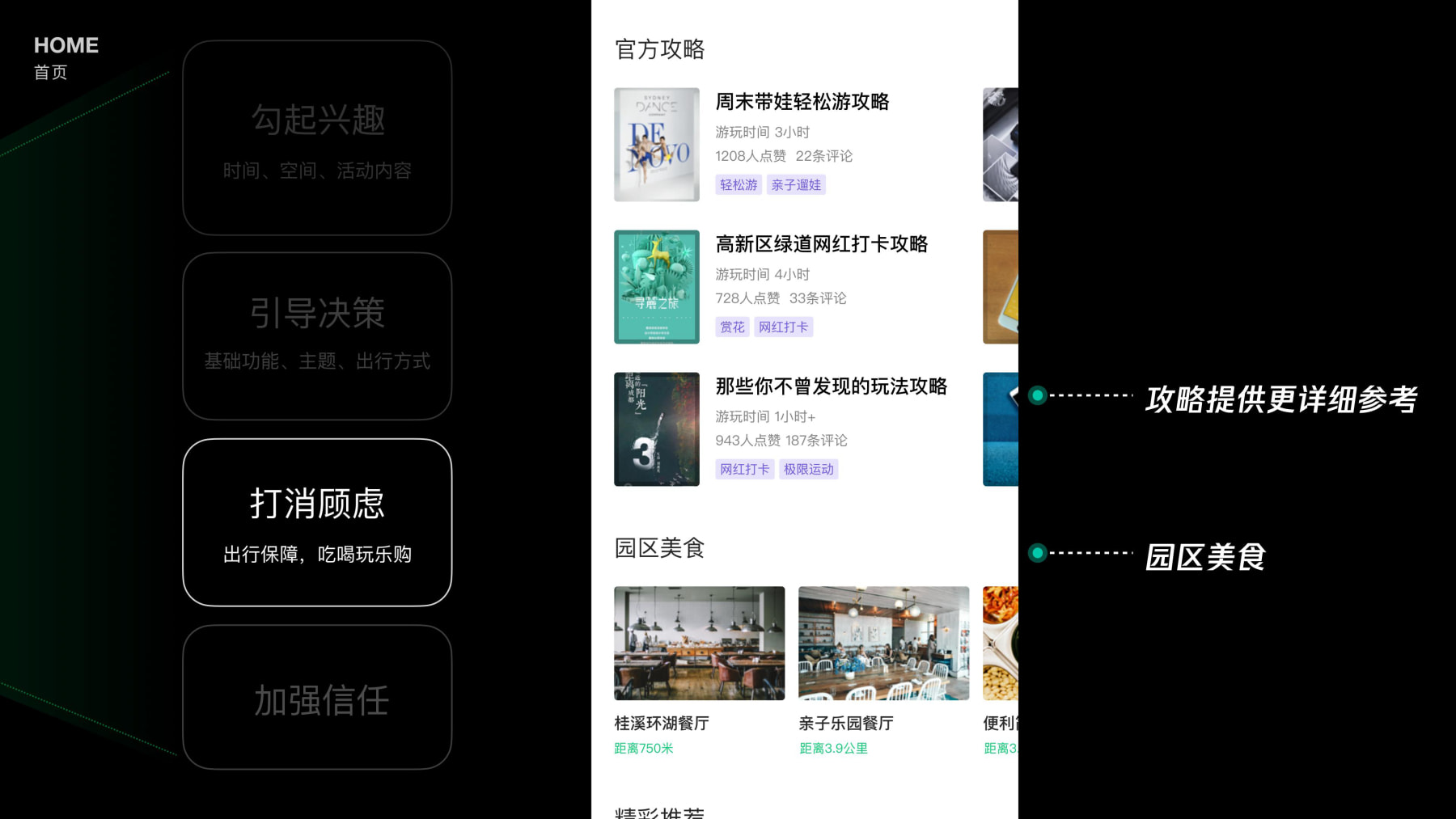The width and height of the screenshot is (1456, 819).
Task: Click the green annotation dot beside 园区美食
Action: (x=1036, y=555)
